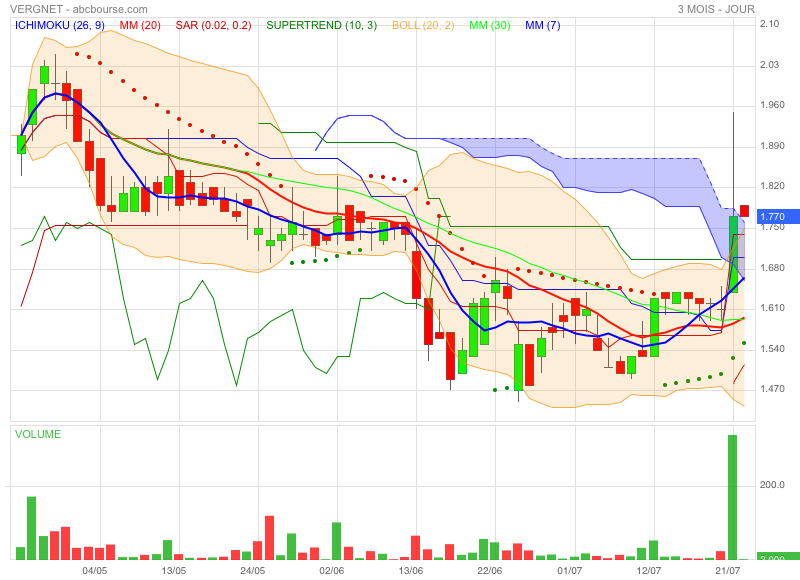Image resolution: width=800 pixels, height=580 pixels.
Task: Click the 1.680 price axis label
Action: 772,268
